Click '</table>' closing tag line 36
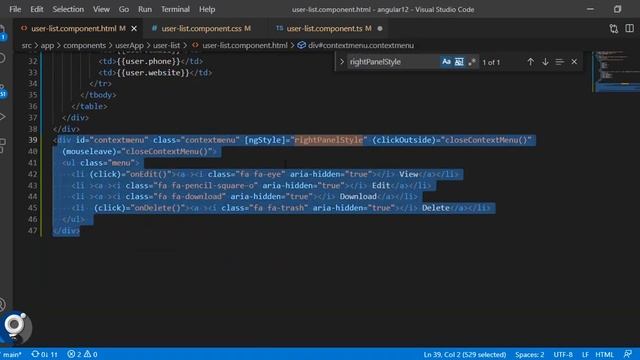The image size is (640, 360). click(x=89, y=106)
